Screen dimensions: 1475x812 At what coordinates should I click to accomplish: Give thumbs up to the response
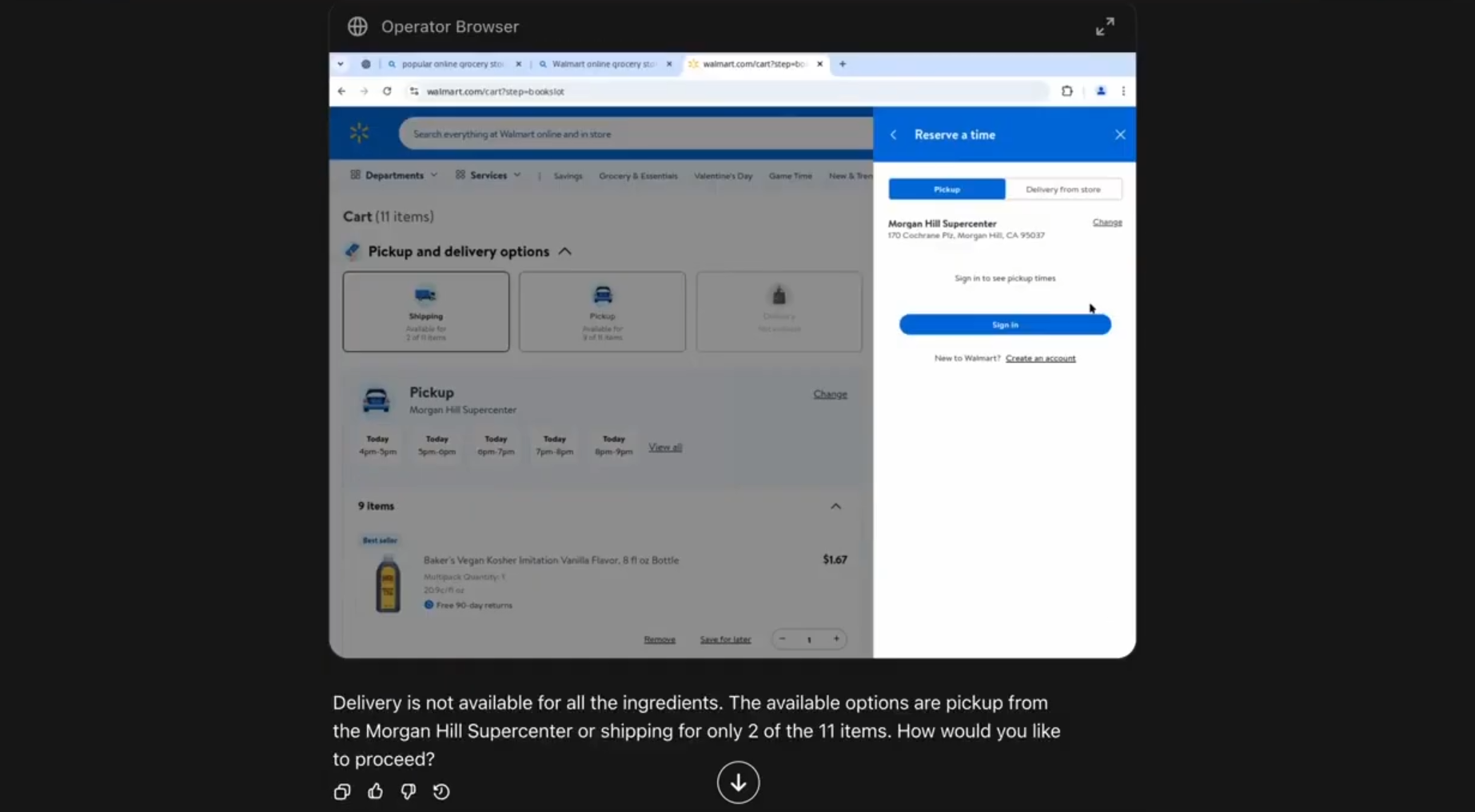(375, 791)
